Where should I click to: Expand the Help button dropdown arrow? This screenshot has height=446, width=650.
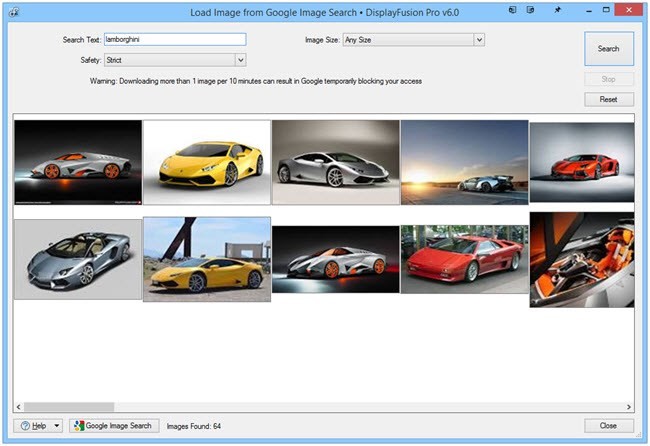click(57, 426)
